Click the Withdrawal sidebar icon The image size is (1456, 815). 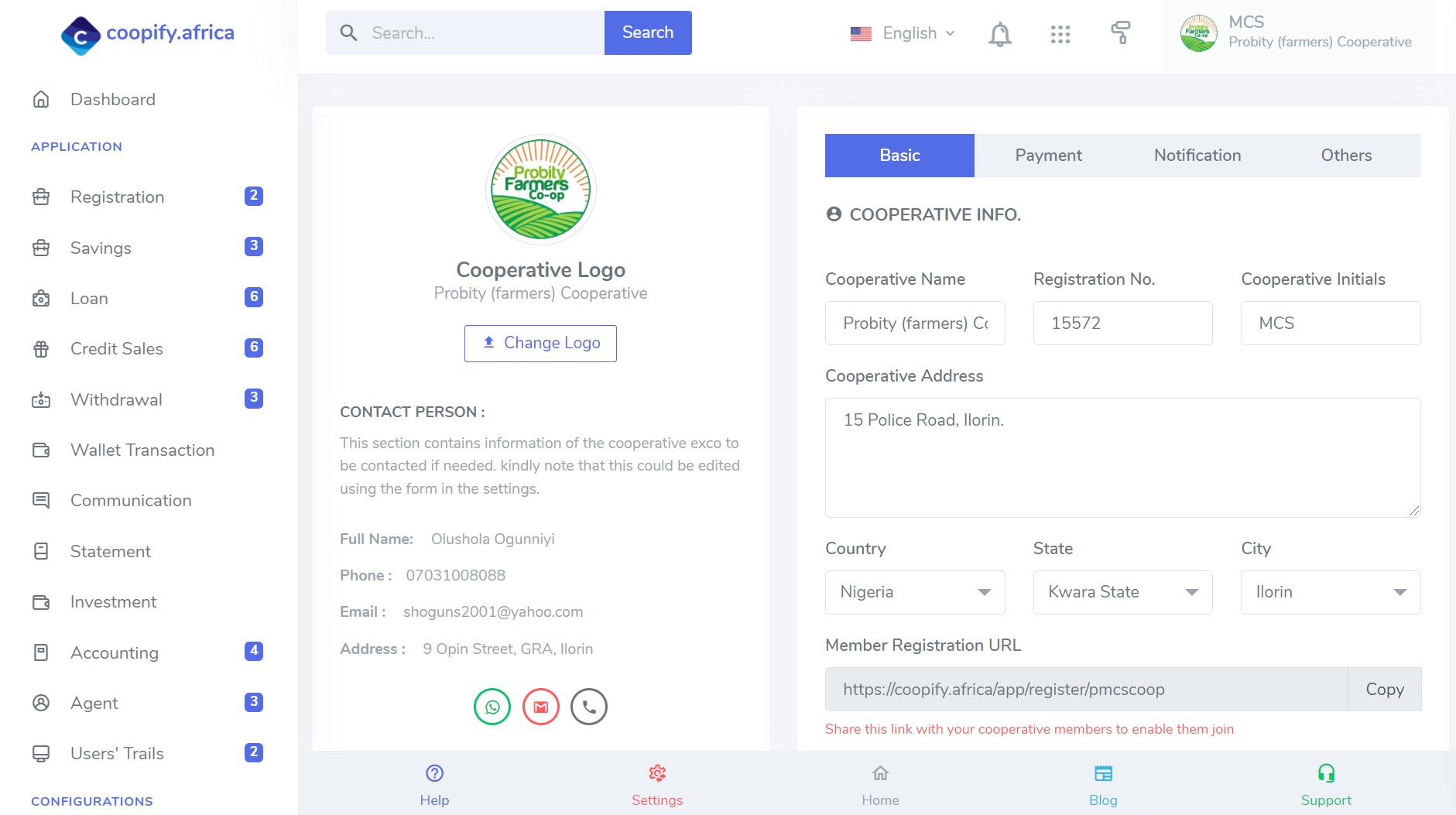click(41, 399)
